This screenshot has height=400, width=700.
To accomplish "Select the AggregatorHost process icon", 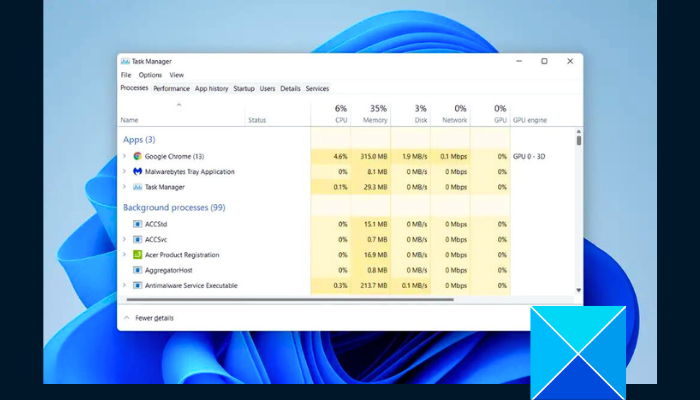I will point(138,270).
